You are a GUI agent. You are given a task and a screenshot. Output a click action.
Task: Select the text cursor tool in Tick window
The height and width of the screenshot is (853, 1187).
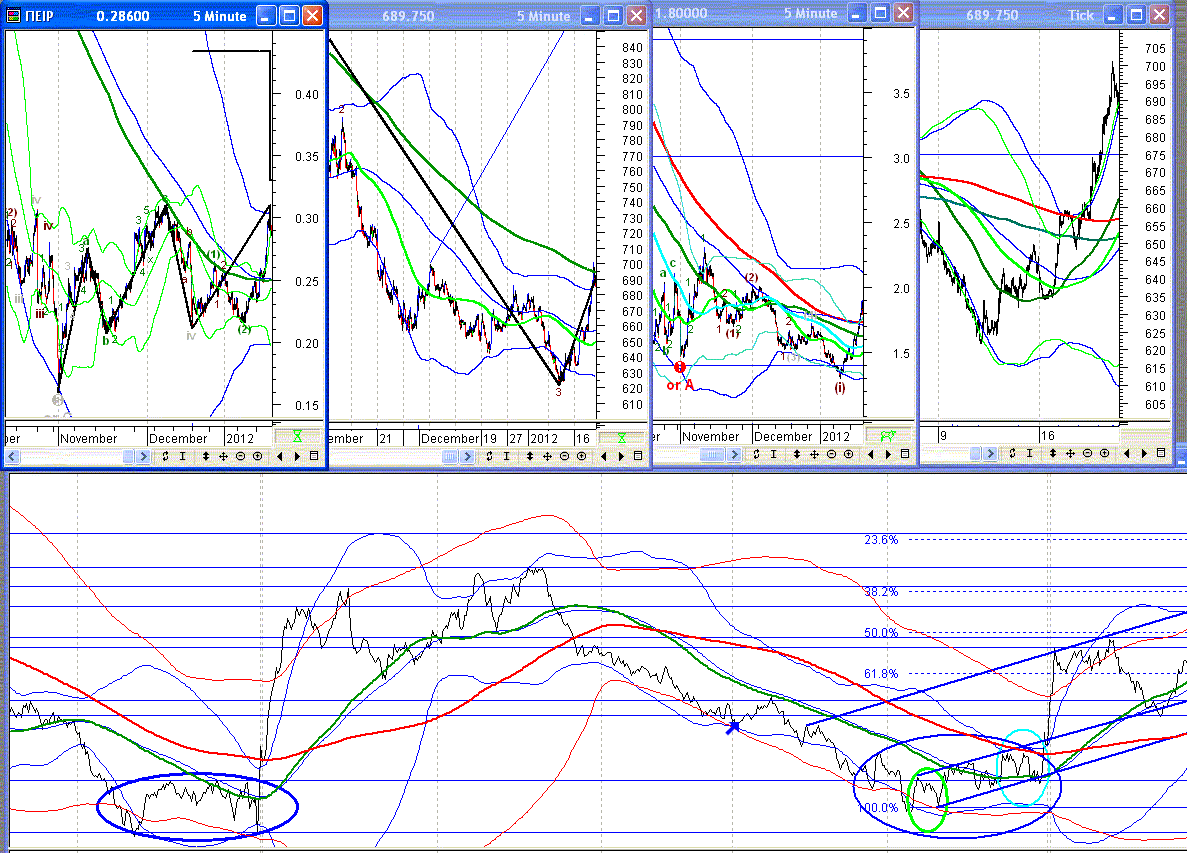(1029, 453)
